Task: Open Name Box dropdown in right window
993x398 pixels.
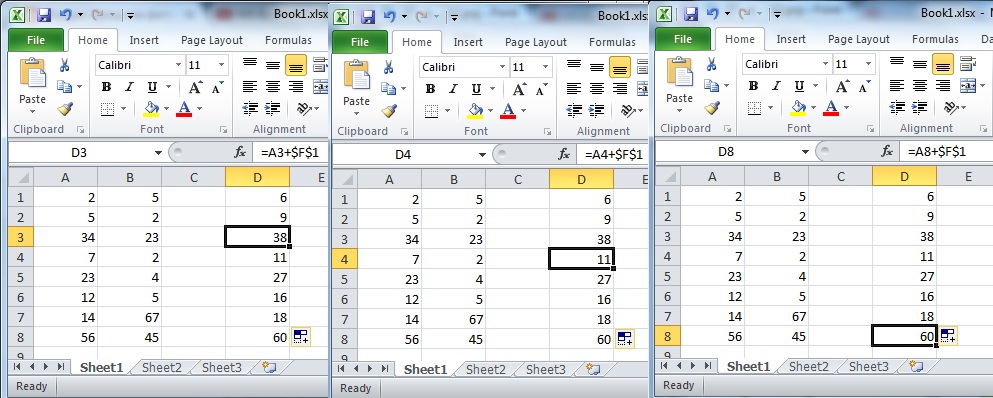Action: 805,151
